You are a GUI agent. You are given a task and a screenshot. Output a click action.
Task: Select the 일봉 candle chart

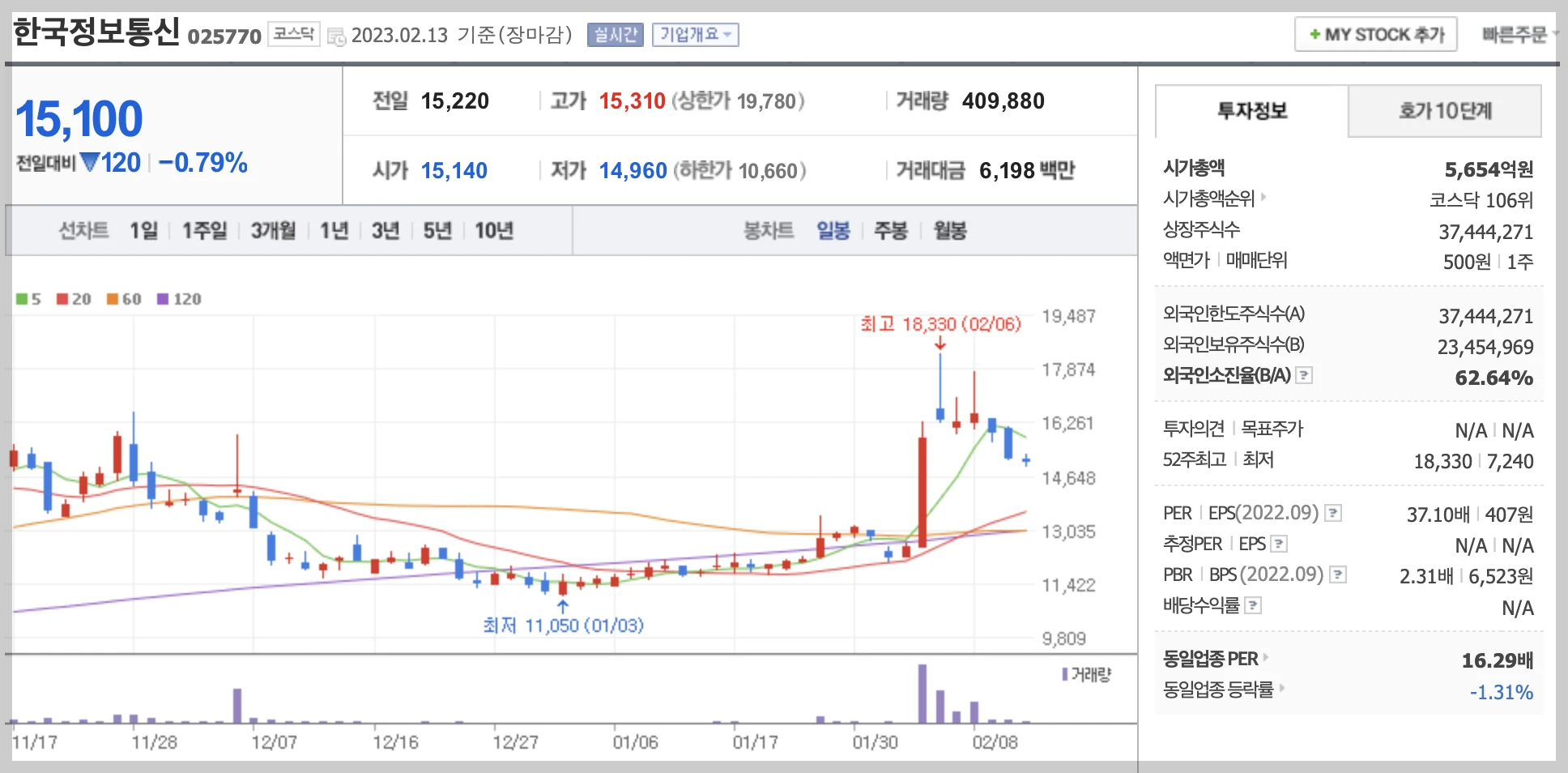(833, 231)
